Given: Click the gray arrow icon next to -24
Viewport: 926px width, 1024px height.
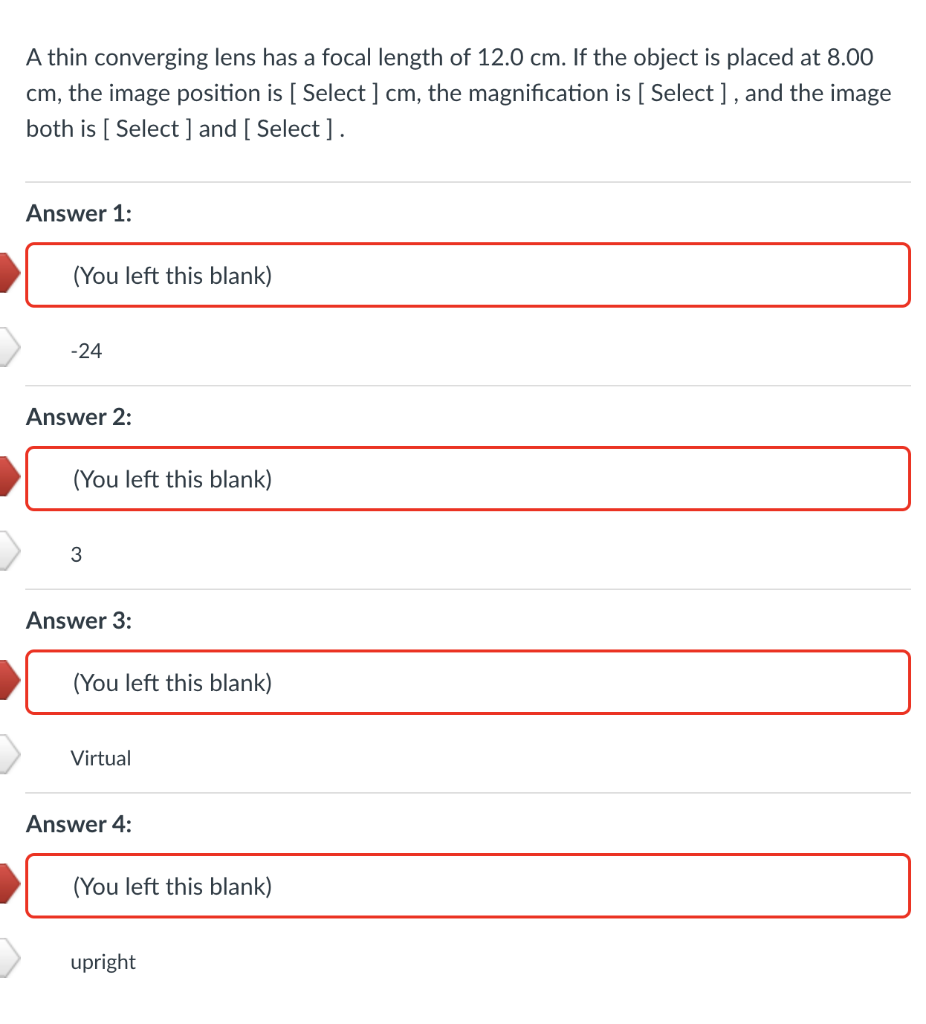Looking at the screenshot, I should click(8, 350).
